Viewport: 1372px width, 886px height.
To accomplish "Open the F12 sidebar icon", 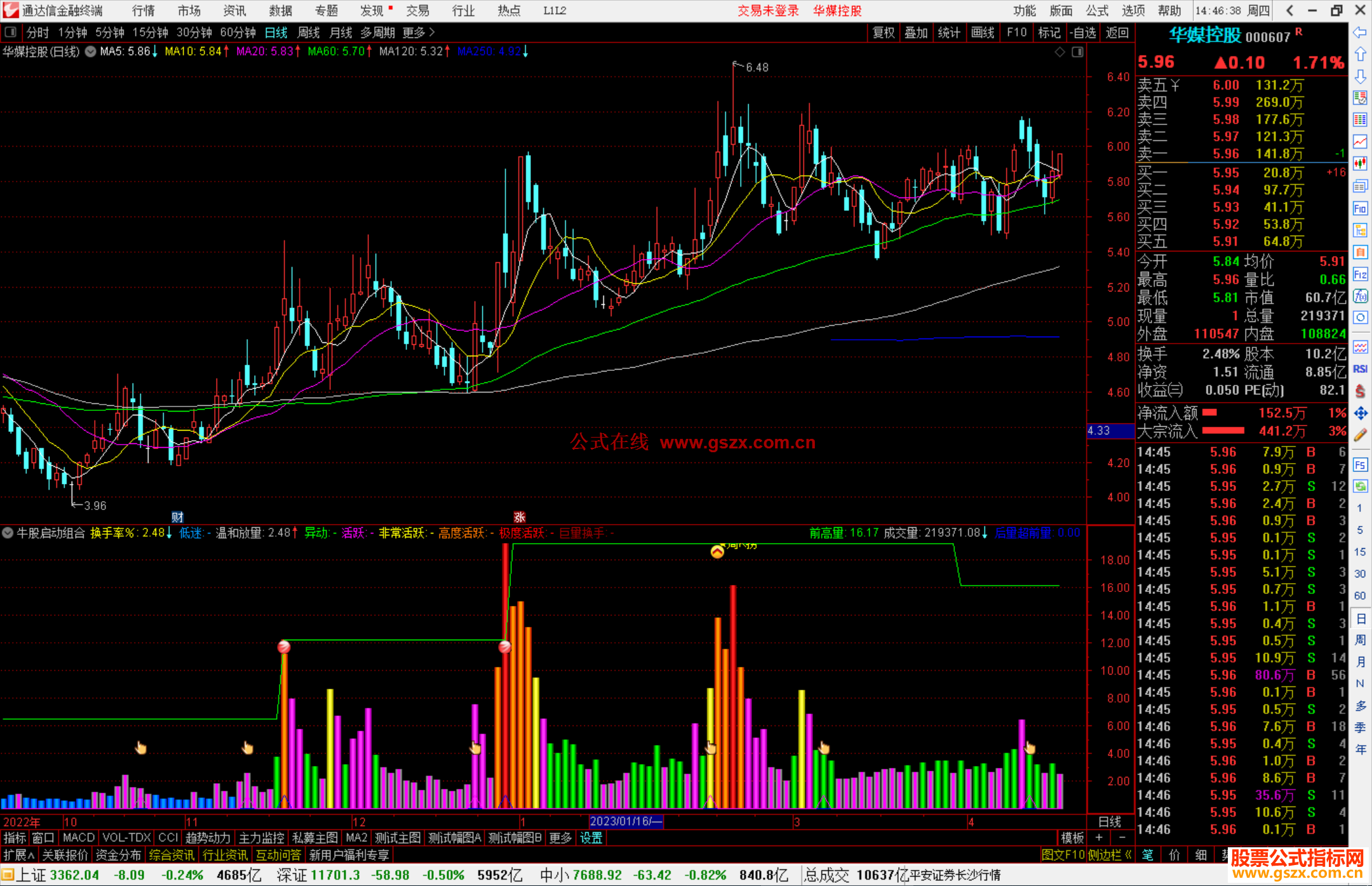I will (1360, 274).
